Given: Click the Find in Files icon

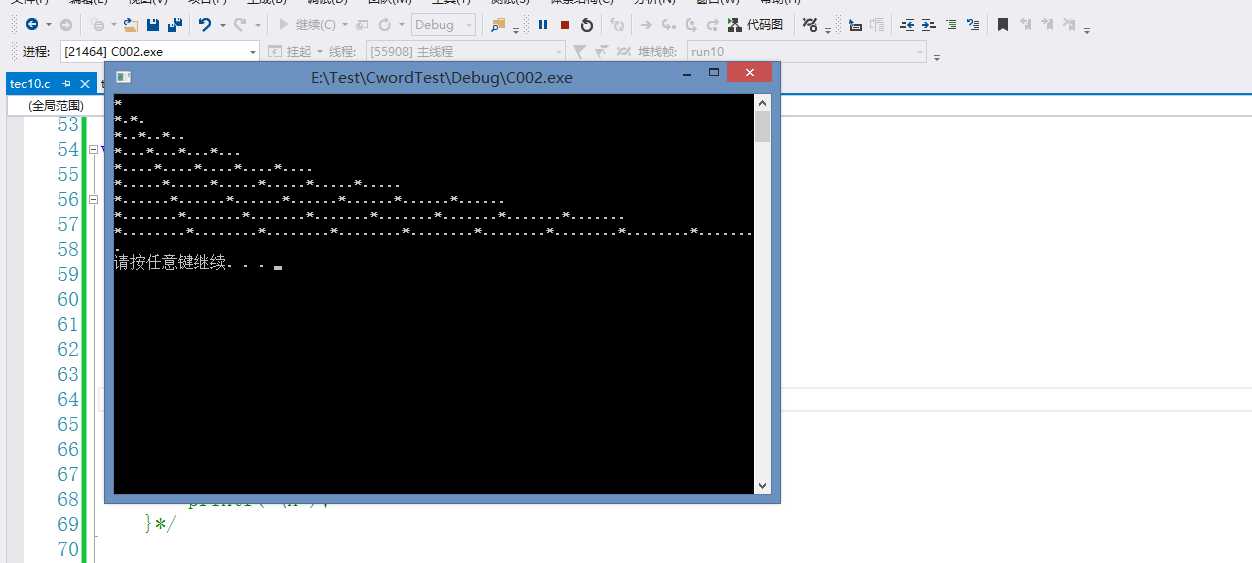Looking at the screenshot, I should click(498, 25).
